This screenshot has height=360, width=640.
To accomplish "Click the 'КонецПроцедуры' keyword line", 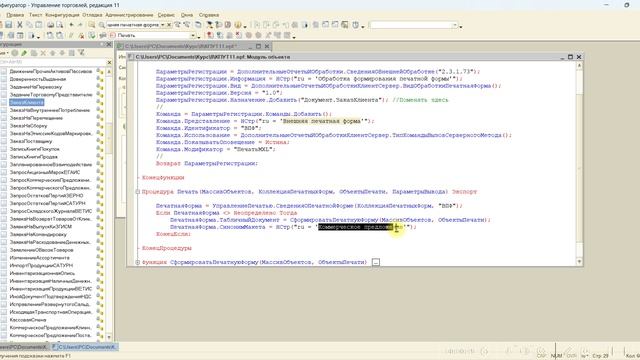I will click(167, 248).
